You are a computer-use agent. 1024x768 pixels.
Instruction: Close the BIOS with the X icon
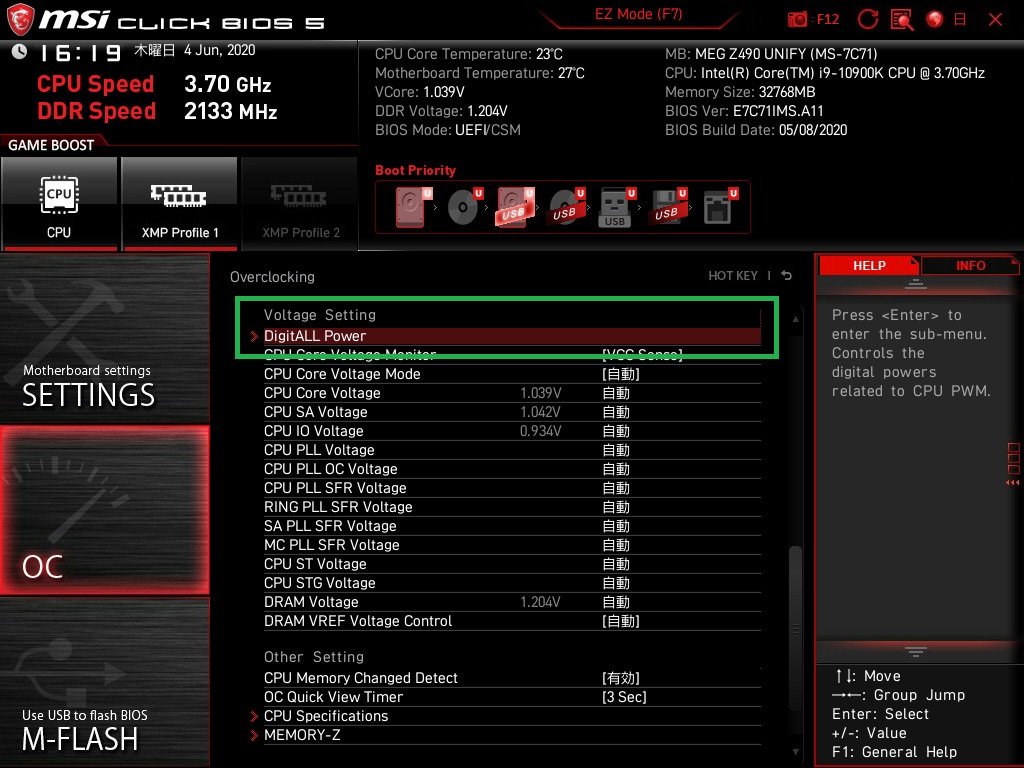(x=995, y=20)
